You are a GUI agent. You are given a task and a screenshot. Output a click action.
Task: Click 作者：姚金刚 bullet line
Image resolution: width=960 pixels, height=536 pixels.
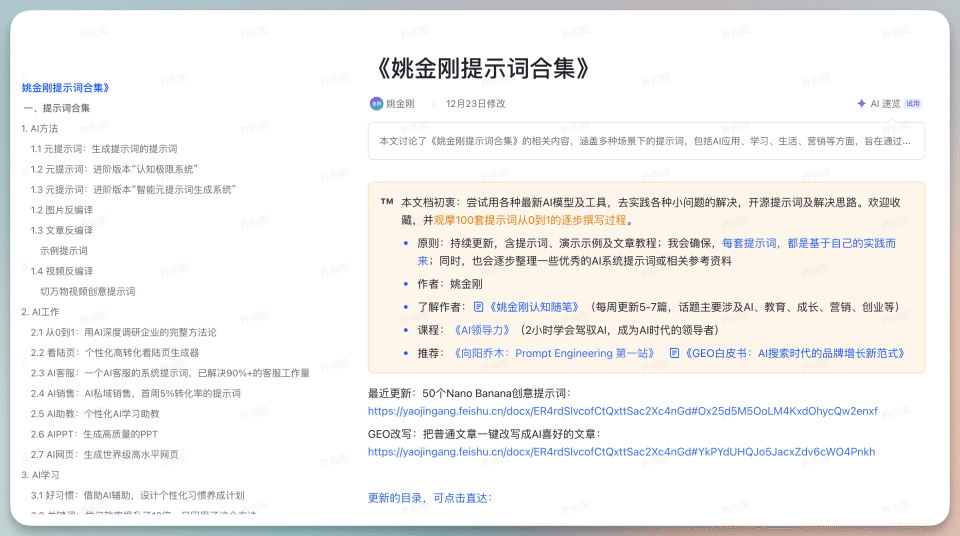(x=450, y=284)
